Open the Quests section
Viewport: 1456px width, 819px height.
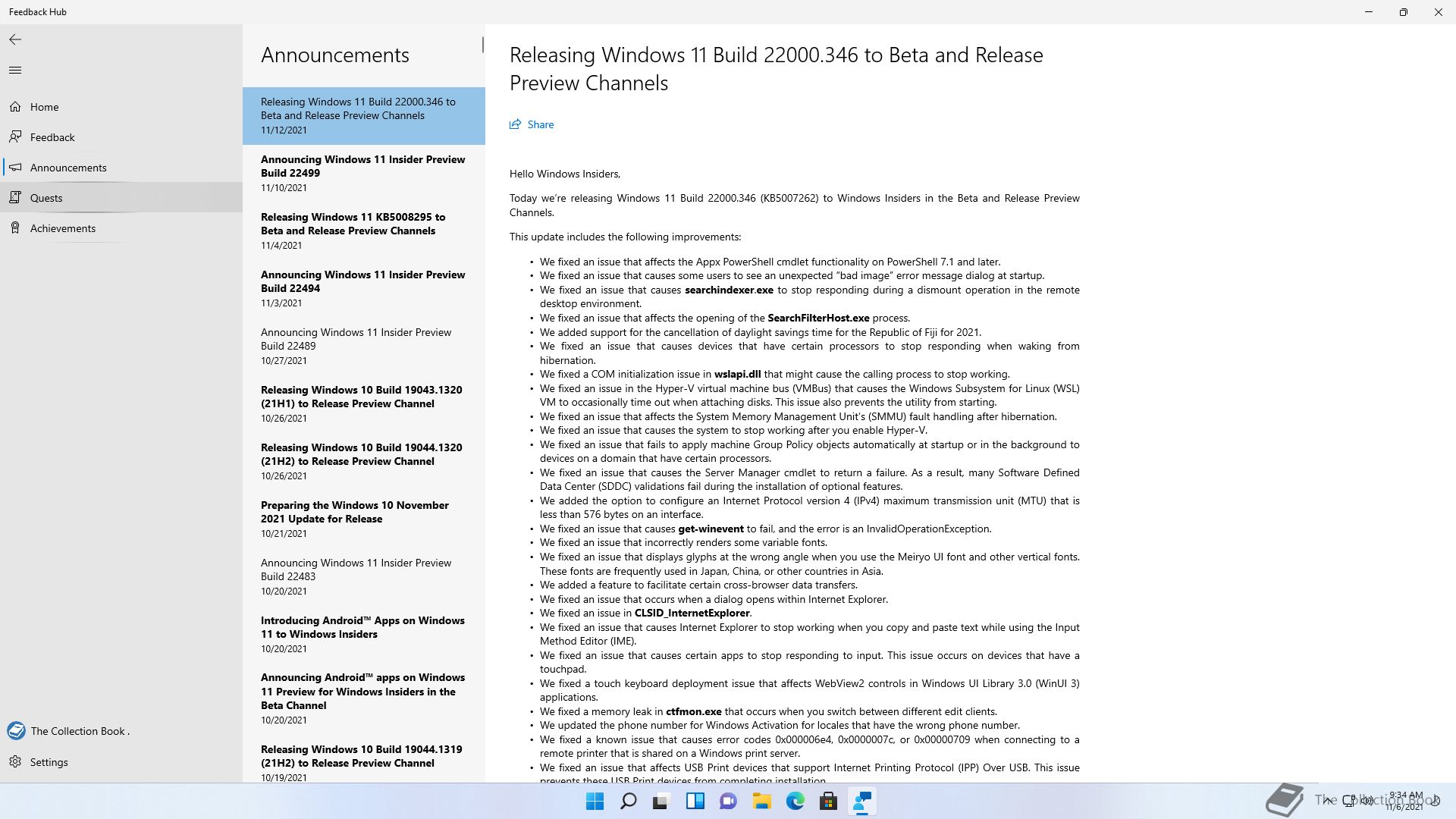(x=121, y=198)
